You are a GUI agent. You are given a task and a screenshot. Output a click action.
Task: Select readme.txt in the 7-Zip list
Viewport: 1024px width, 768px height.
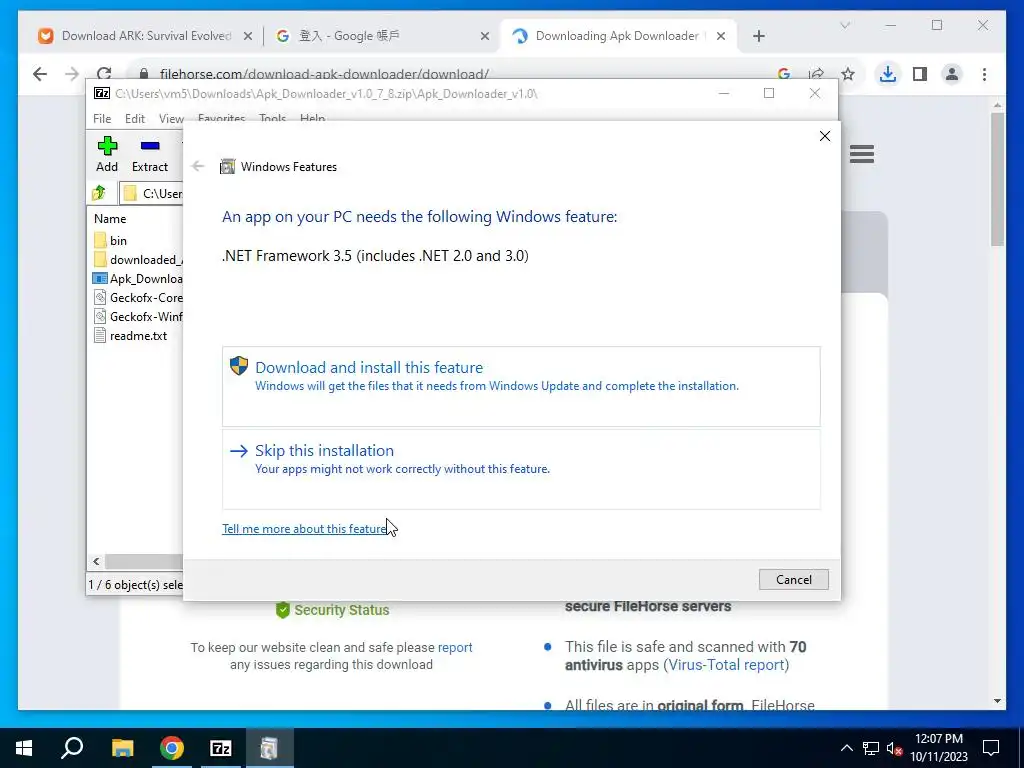(x=131, y=335)
